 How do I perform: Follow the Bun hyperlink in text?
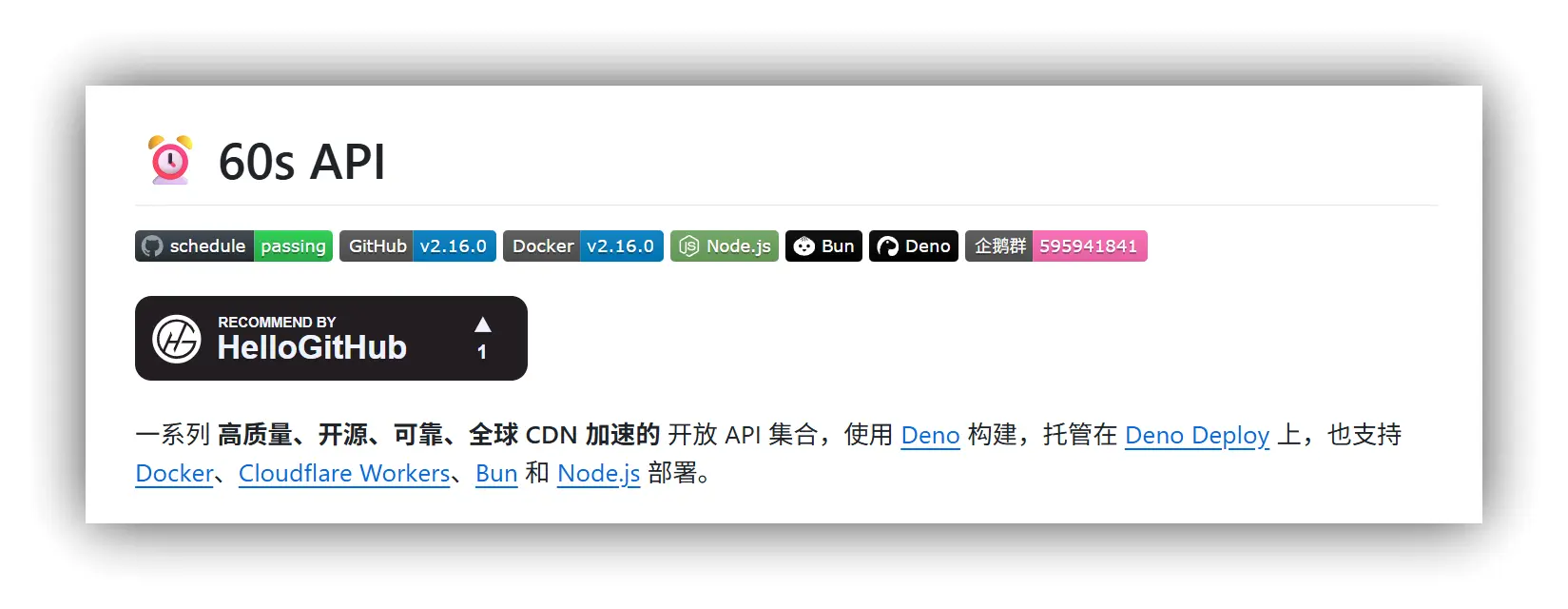point(496,473)
